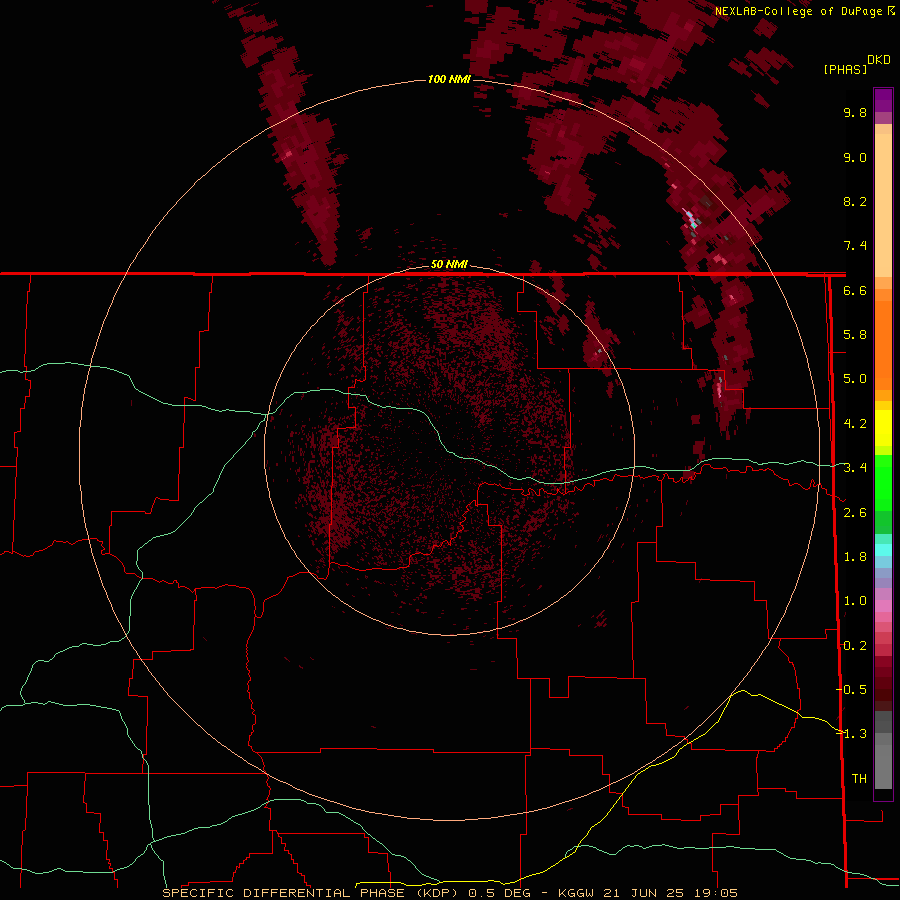Click the Specific Differential Phase KGGW caption

pyautogui.click(x=449, y=893)
